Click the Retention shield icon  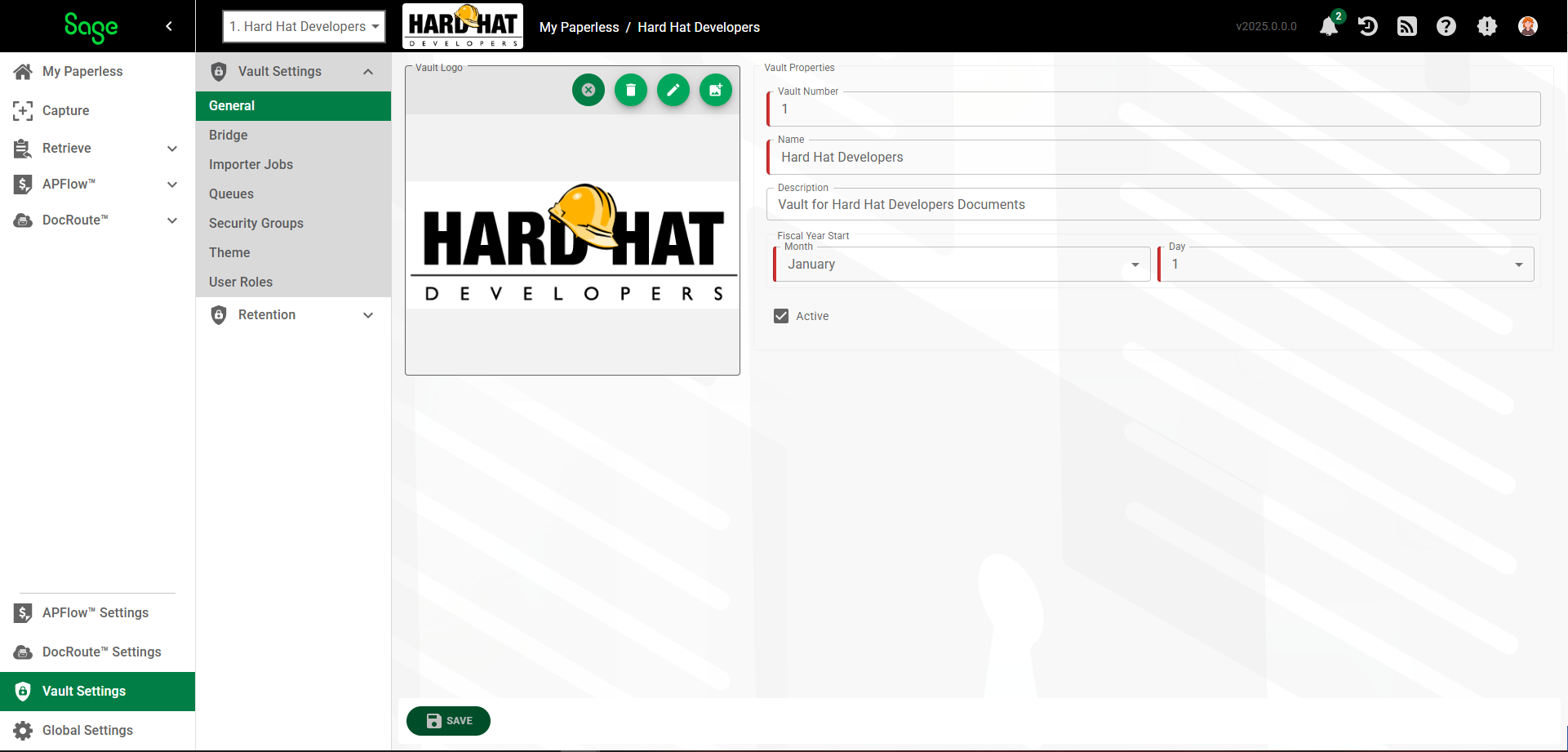coord(219,315)
